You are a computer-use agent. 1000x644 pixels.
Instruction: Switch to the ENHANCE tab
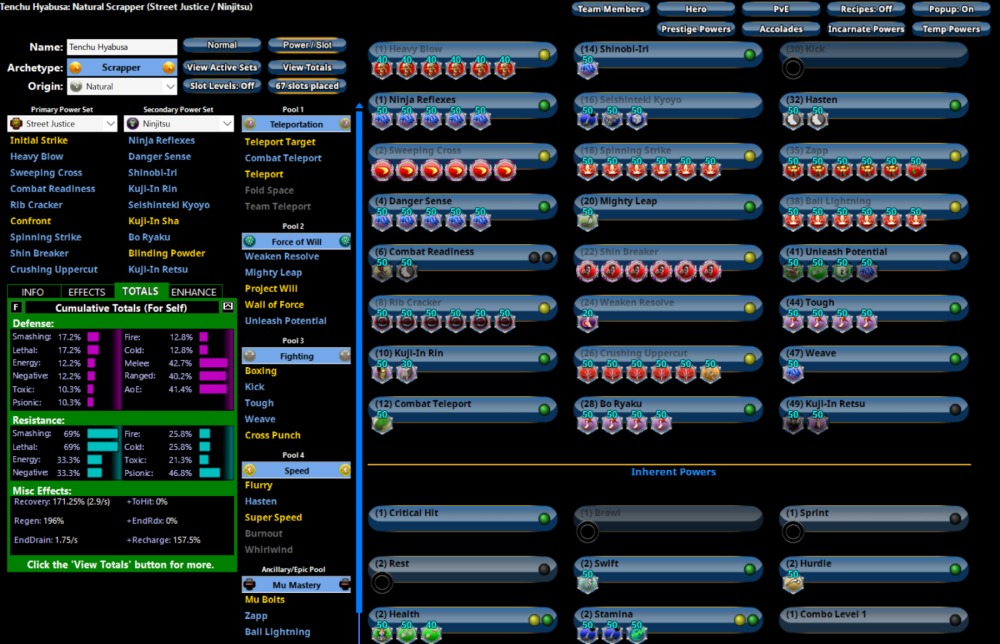click(x=194, y=292)
